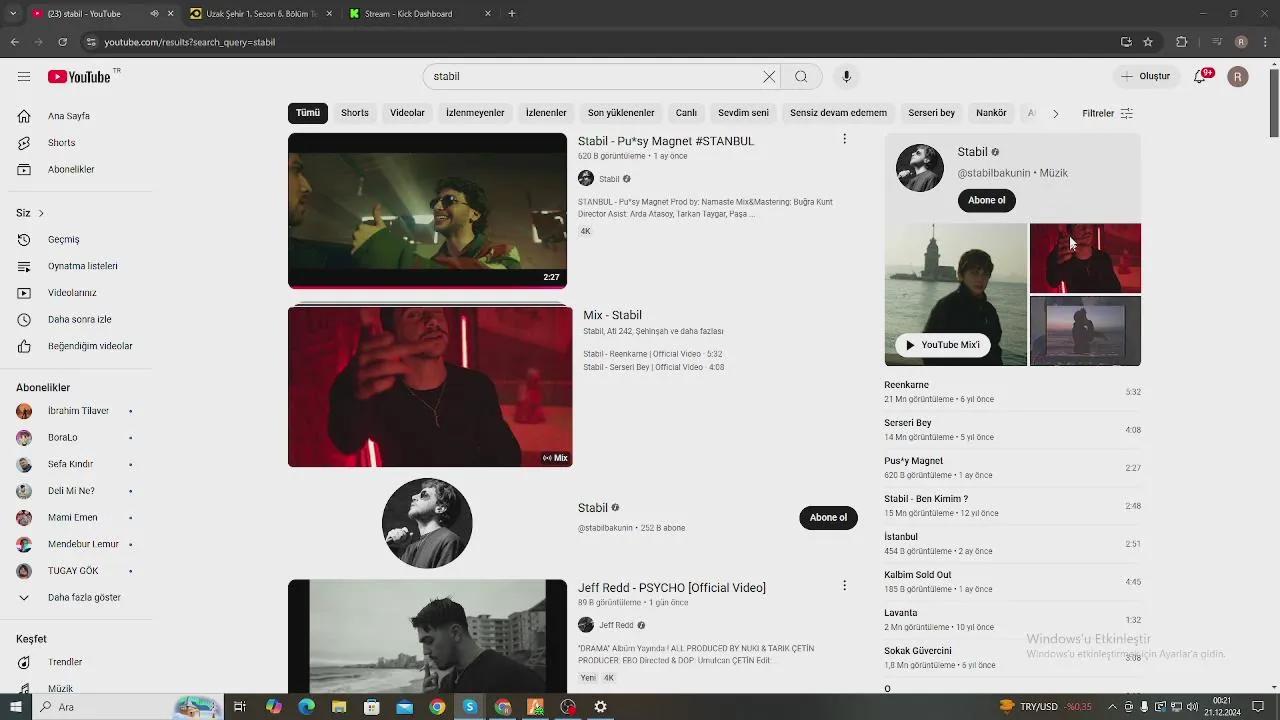Click Oluştur create button
1280x720 pixels.
coord(1145,76)
